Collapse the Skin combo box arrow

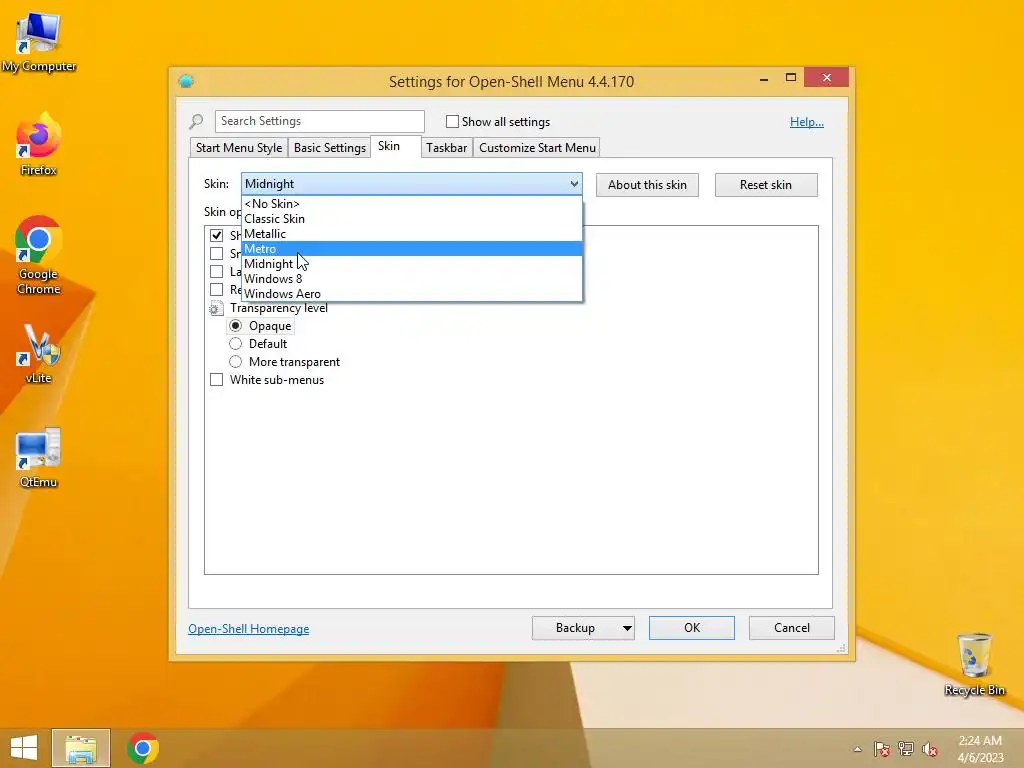click(x=573, y=184)
